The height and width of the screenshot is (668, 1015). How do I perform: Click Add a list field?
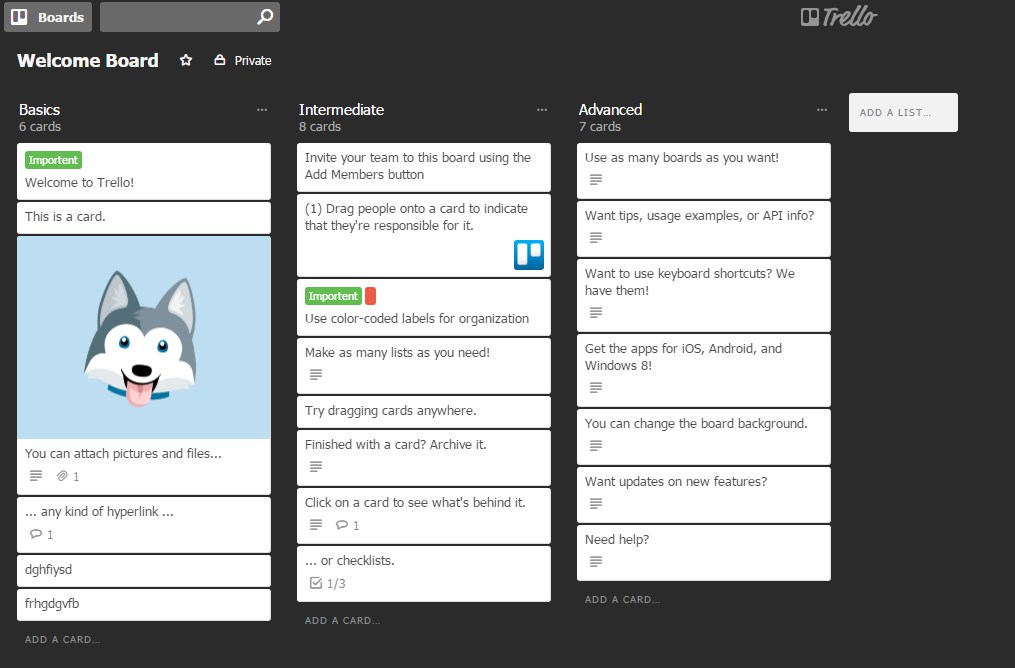tap(903, 113)
